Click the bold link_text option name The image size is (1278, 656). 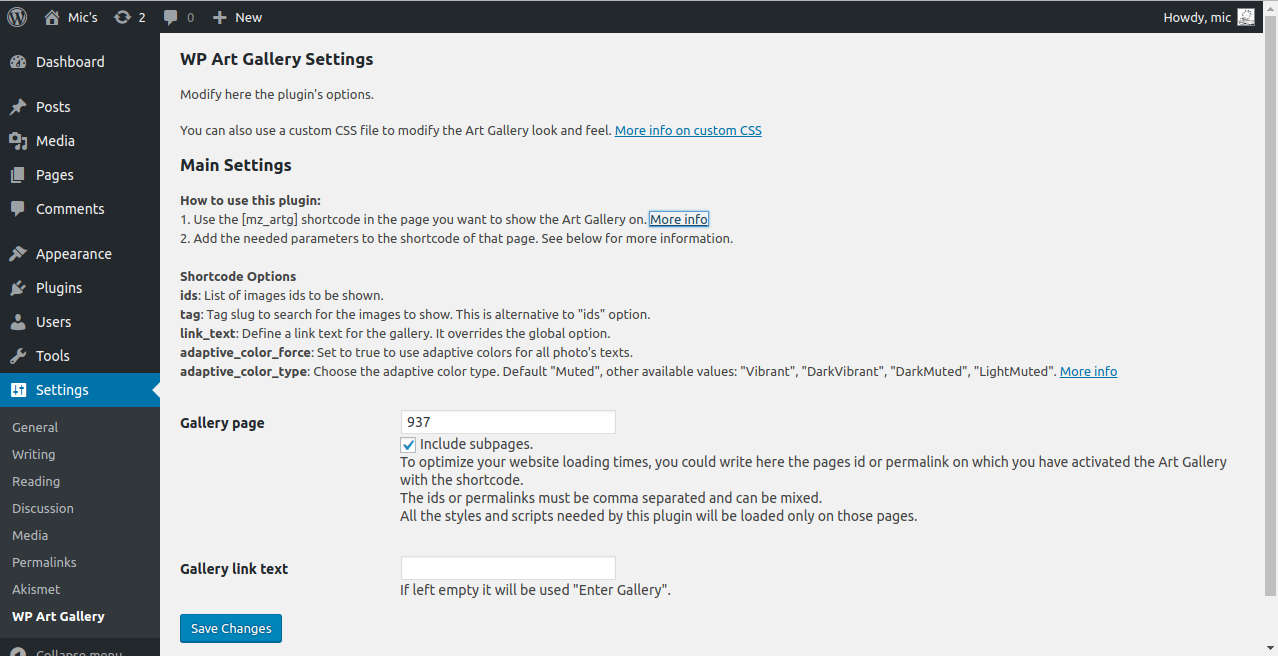pos(208,333)
